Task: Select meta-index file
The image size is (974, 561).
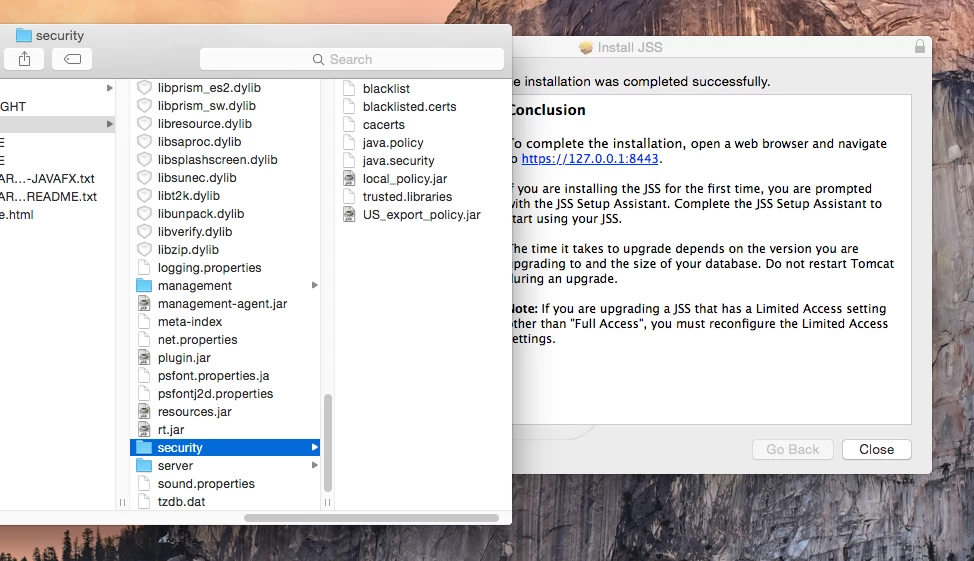Action: (x=189, y=322)
